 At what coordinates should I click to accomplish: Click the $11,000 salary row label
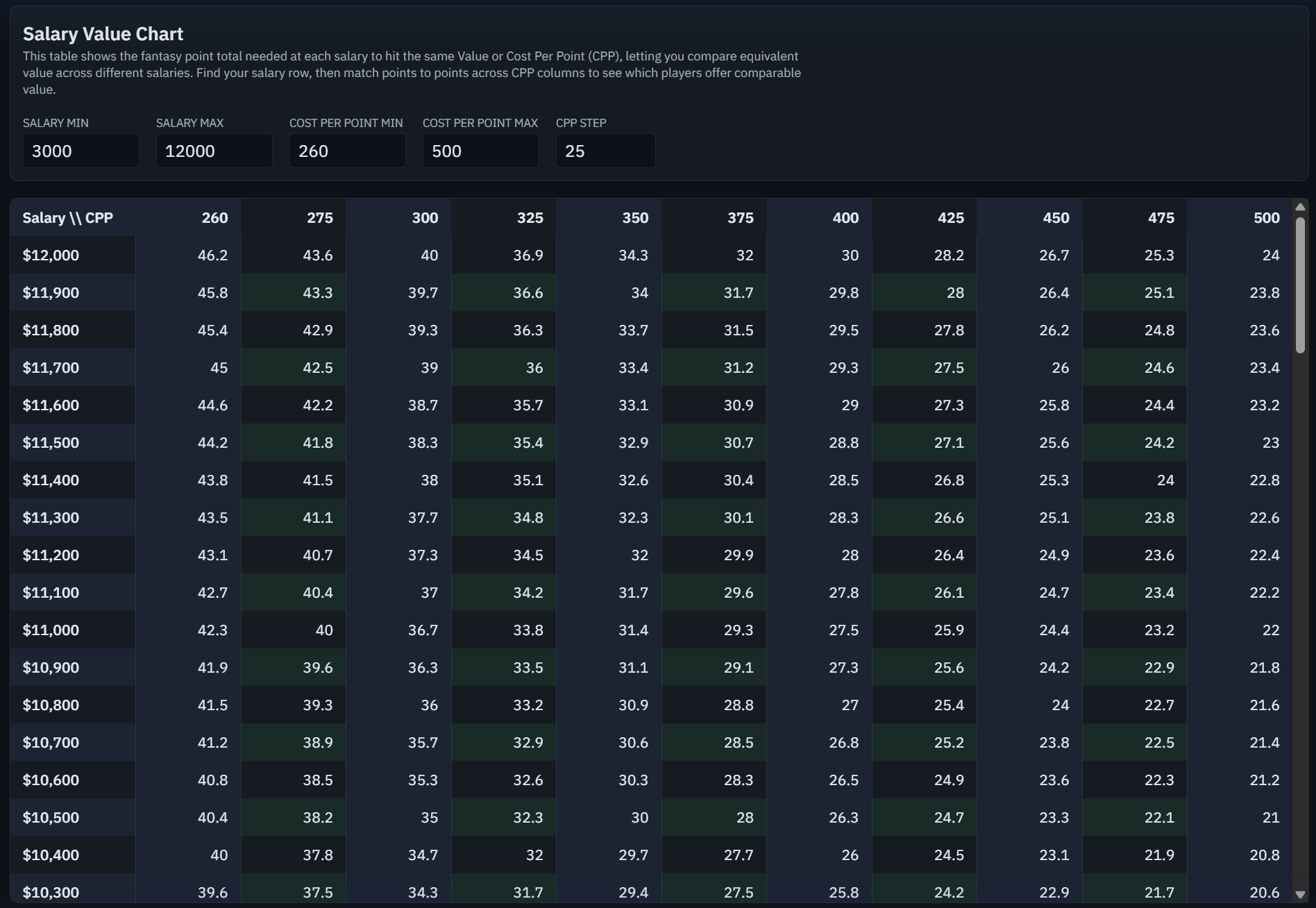click(x=73, y=630)
